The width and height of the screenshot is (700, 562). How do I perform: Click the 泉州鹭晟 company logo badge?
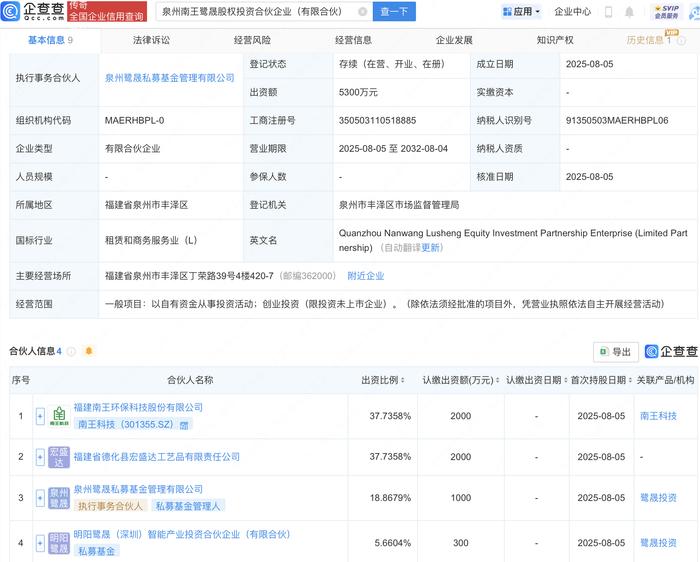(x=59, y=498)
